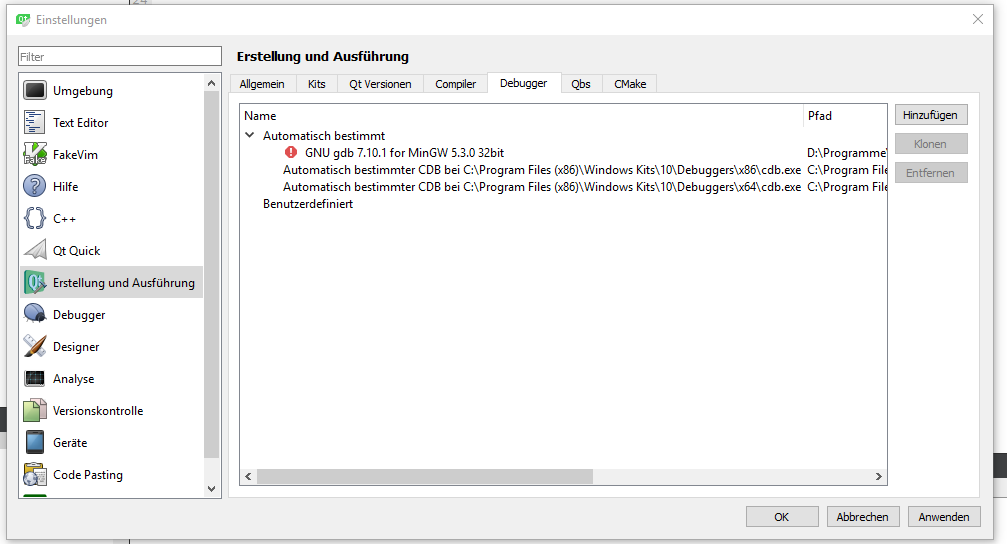Click the debugger list scroll right arrow

pyautogui.click(x=879, y=477)
